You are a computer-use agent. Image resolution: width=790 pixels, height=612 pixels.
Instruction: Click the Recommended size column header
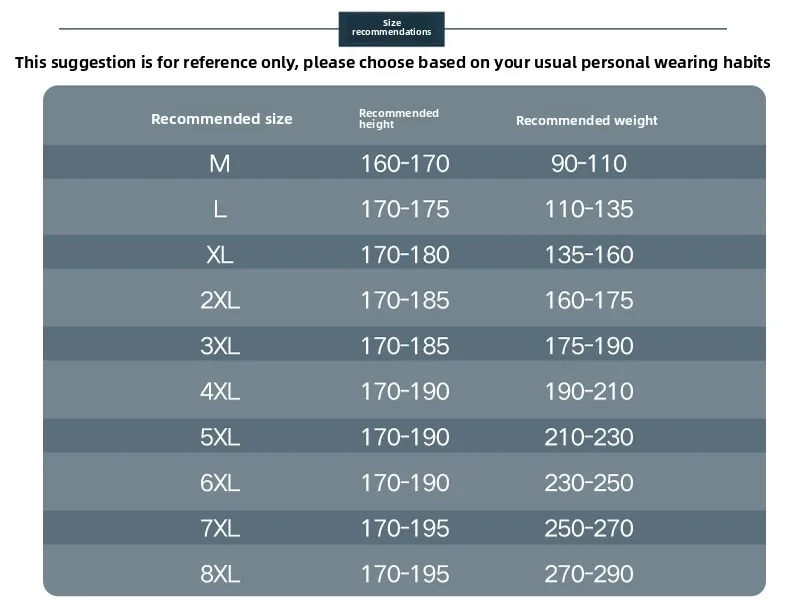click(x=221, y=119)
